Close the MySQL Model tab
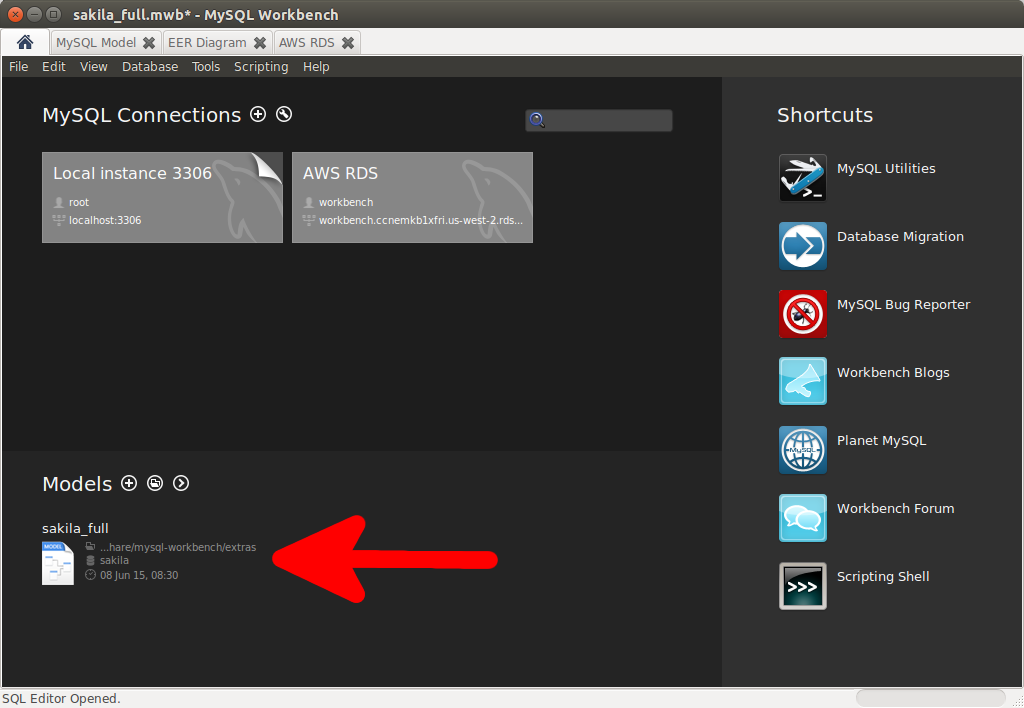 [149, 43]
